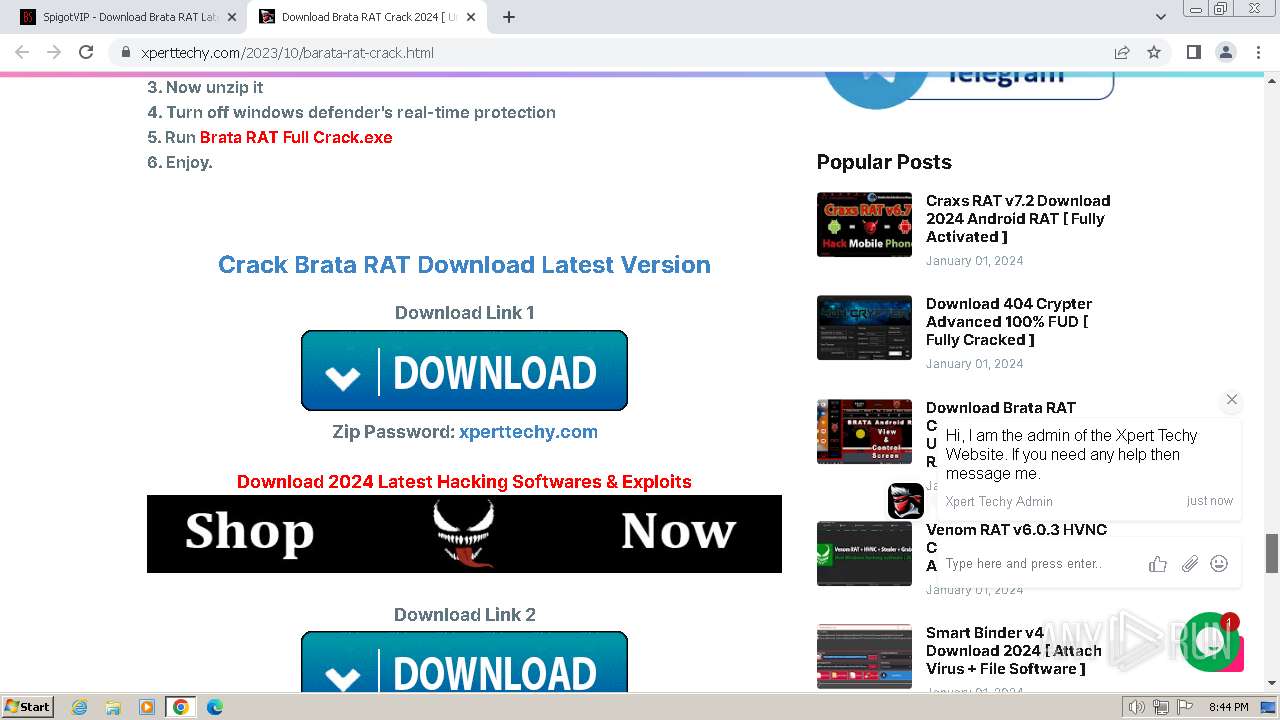The width and height of the screenshot is (1280, 720).
Task: Open the share page icon in address bar
Action: tap(1122, 52)
